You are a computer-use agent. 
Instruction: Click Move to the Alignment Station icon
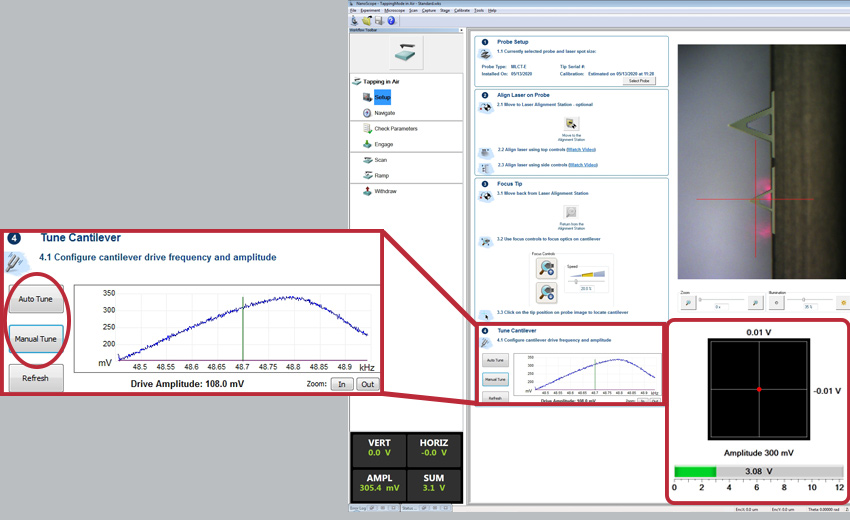[571, 124]
